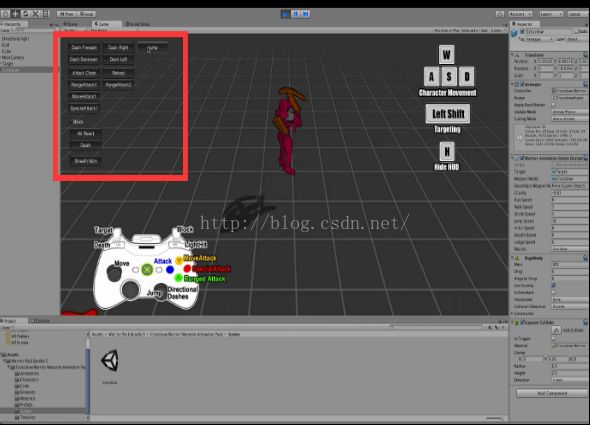Switch to the Asset Store tab
Viewport: 590px width, 425px height.
click(x=138, y=24)
